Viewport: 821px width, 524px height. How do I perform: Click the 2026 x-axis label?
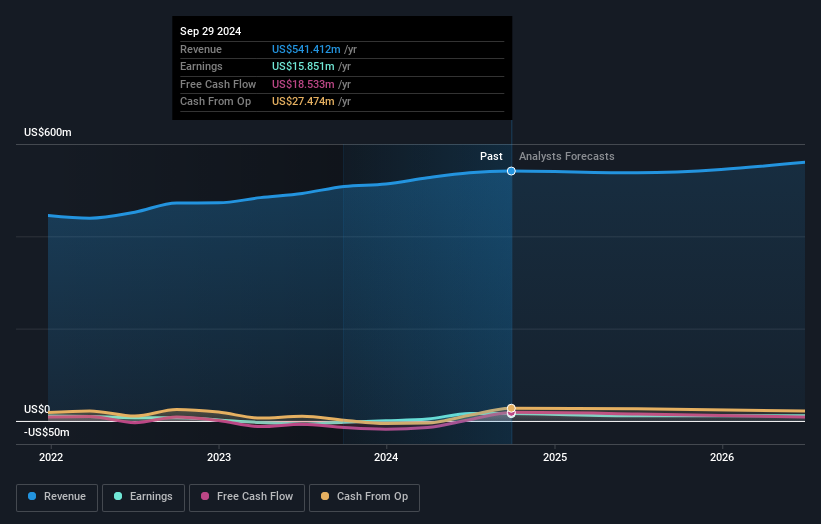pos(722,458)
